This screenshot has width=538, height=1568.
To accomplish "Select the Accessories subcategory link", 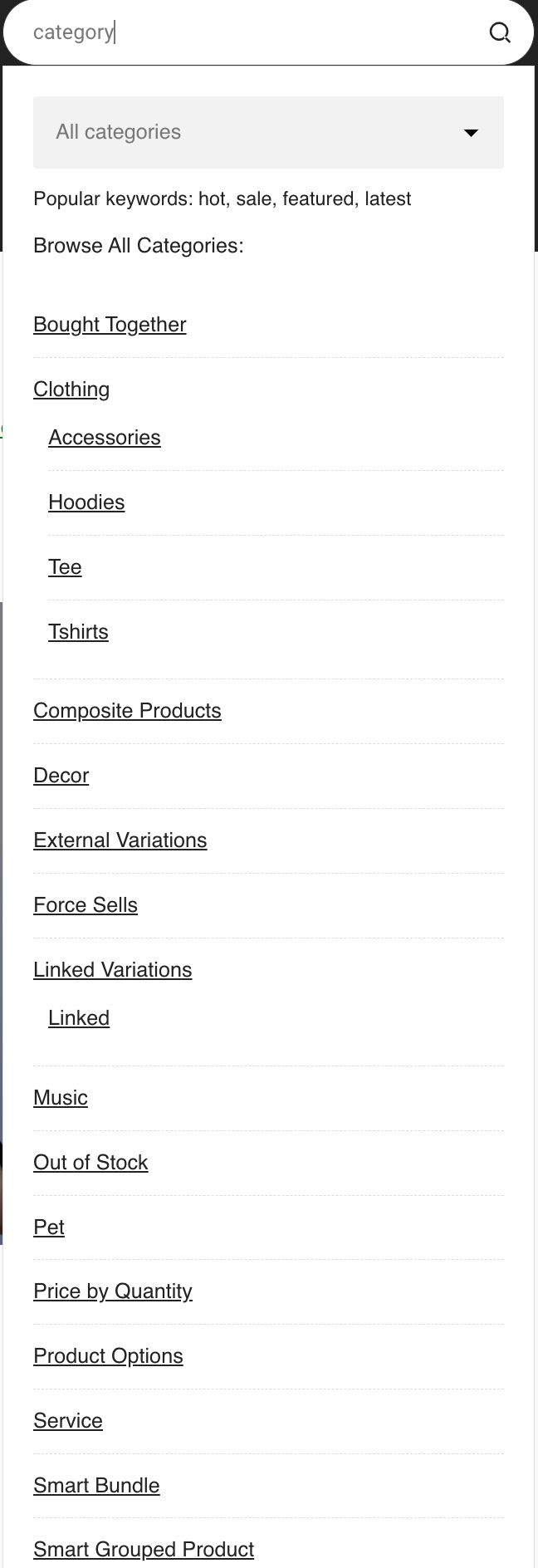I will pyautogui.click(x=105, y=438).
